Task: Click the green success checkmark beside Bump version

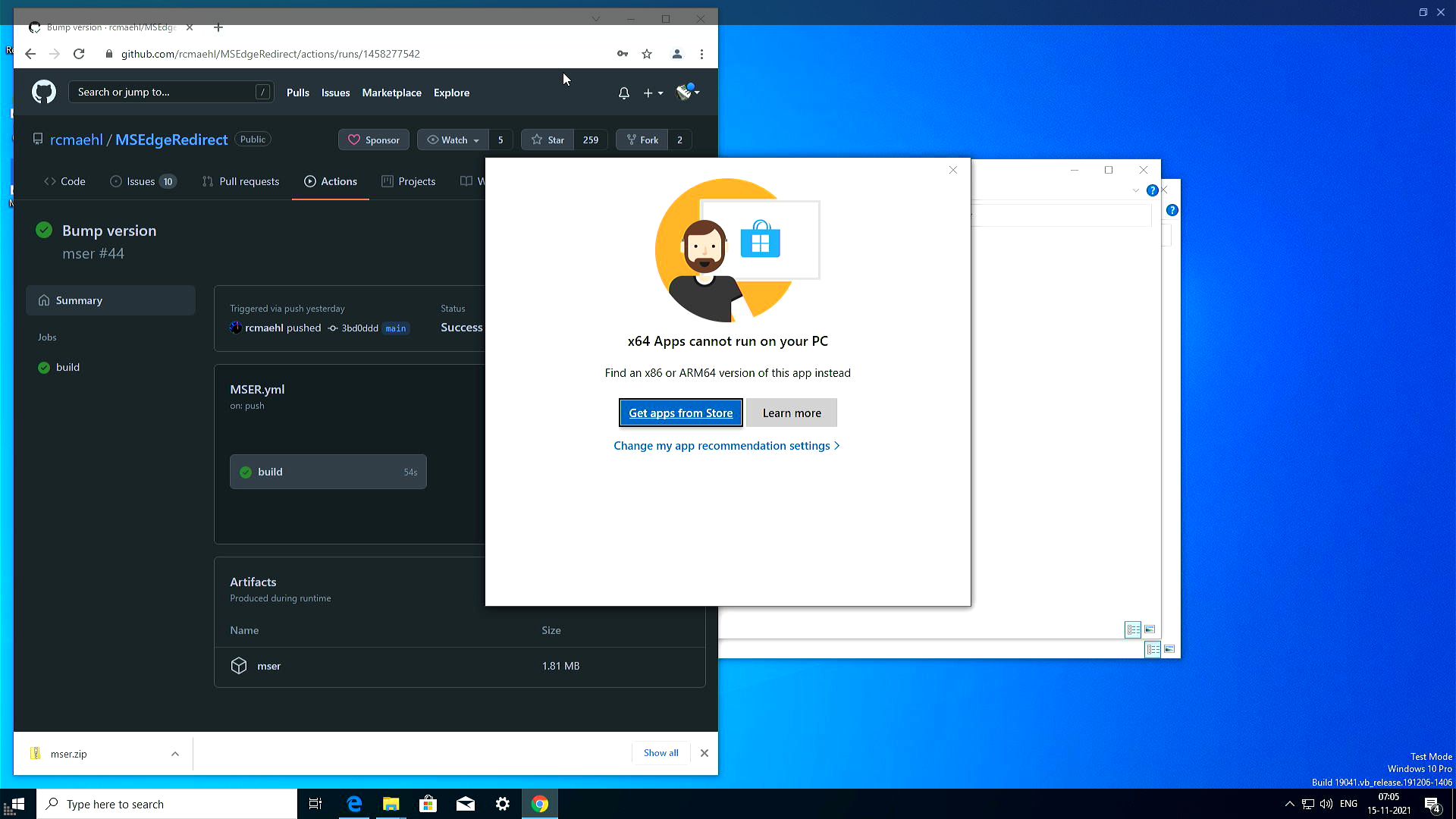Action: (x=43, y=230)
